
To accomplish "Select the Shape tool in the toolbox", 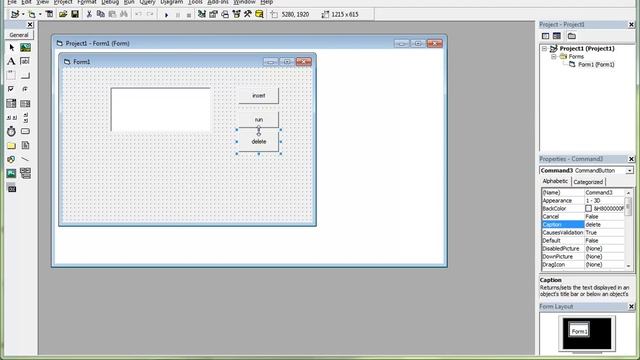I will [x=11, y=159].
